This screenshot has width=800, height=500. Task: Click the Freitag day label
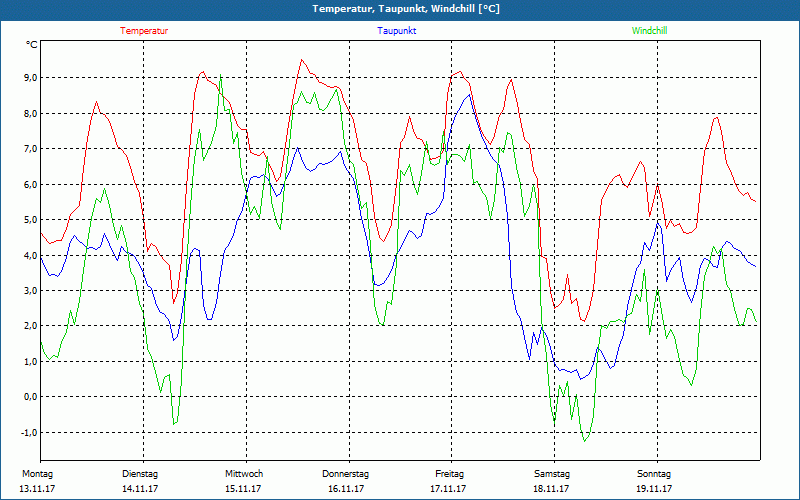click(449, 474)
